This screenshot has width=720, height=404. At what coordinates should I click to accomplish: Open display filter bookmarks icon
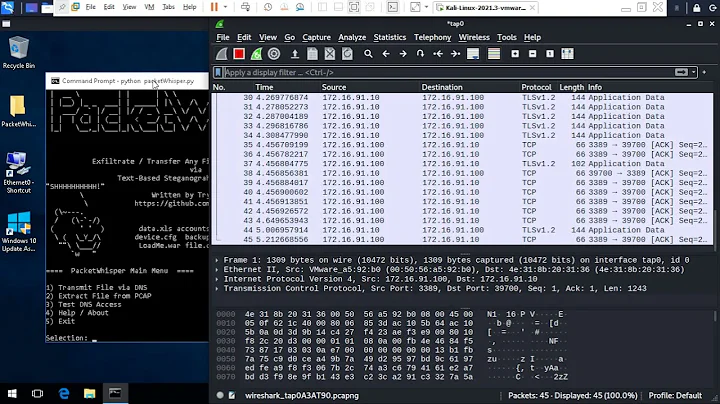[218, 73]
